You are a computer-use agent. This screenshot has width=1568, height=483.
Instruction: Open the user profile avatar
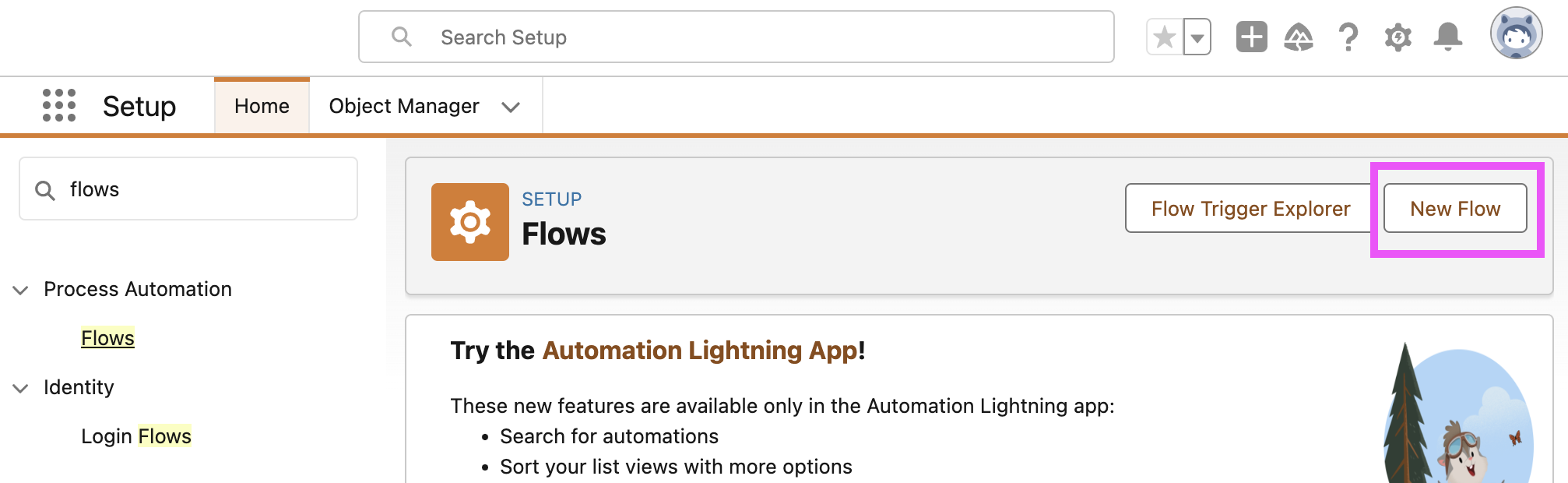(1516, 34)
